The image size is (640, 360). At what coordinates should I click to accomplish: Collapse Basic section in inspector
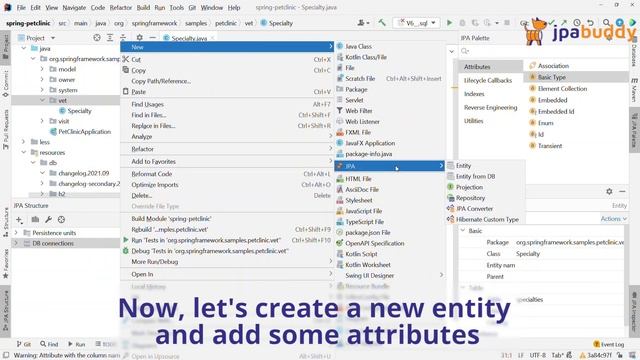[463, 231]
